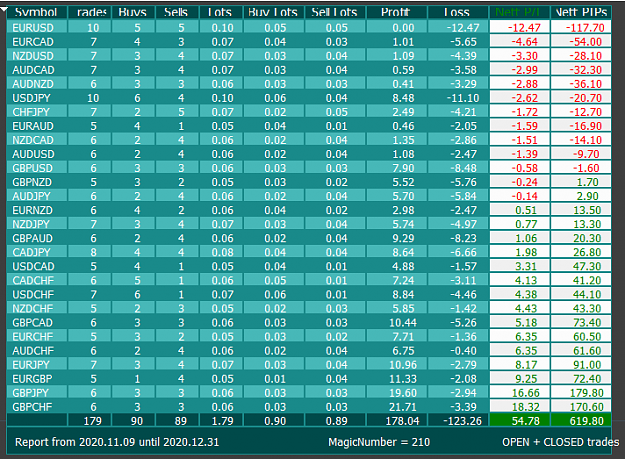
Task: Select the EURUSD symbol row
Action: pyautogui.click(x=309, y=27)
